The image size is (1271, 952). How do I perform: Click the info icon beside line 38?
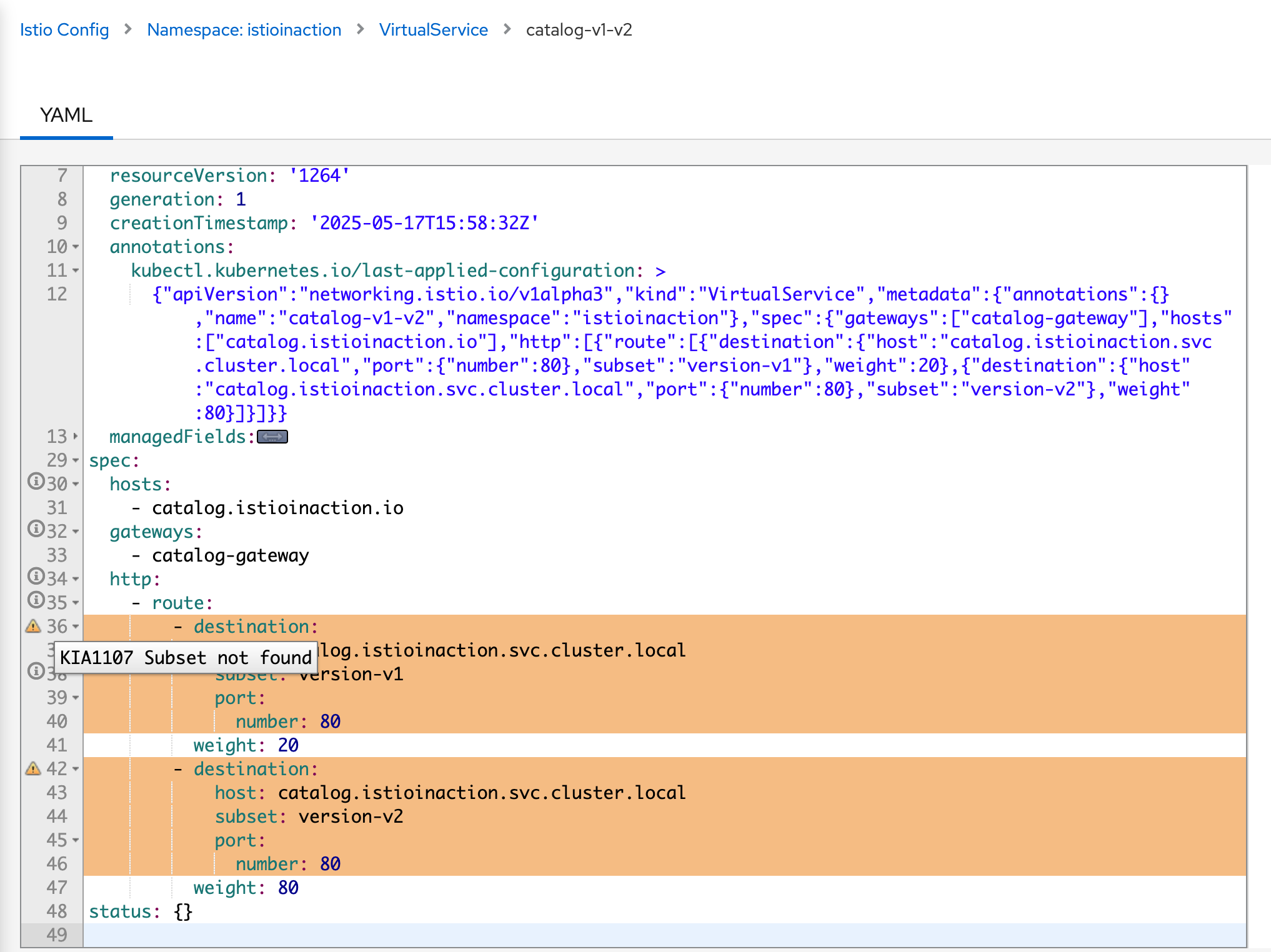click(x=36, y=672)
